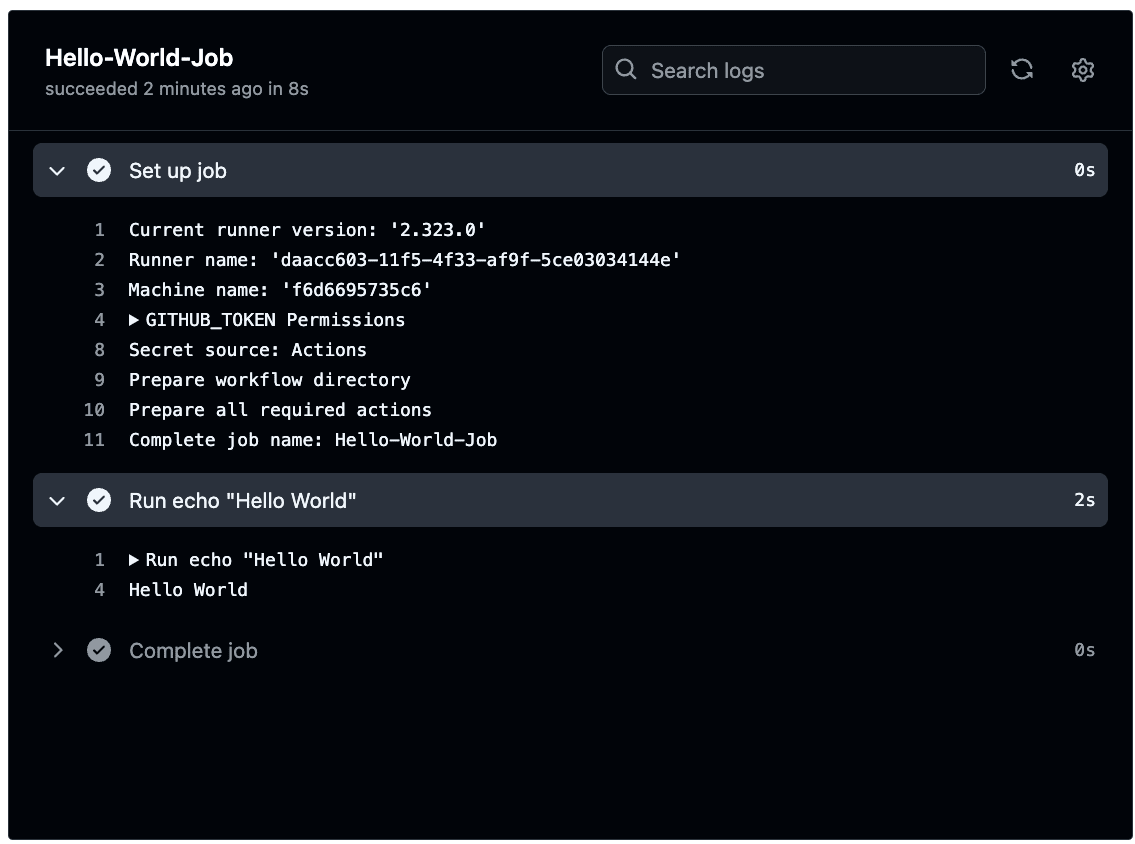Select the Machine name 'f6d6695735c6' line

tap(280, 290)
